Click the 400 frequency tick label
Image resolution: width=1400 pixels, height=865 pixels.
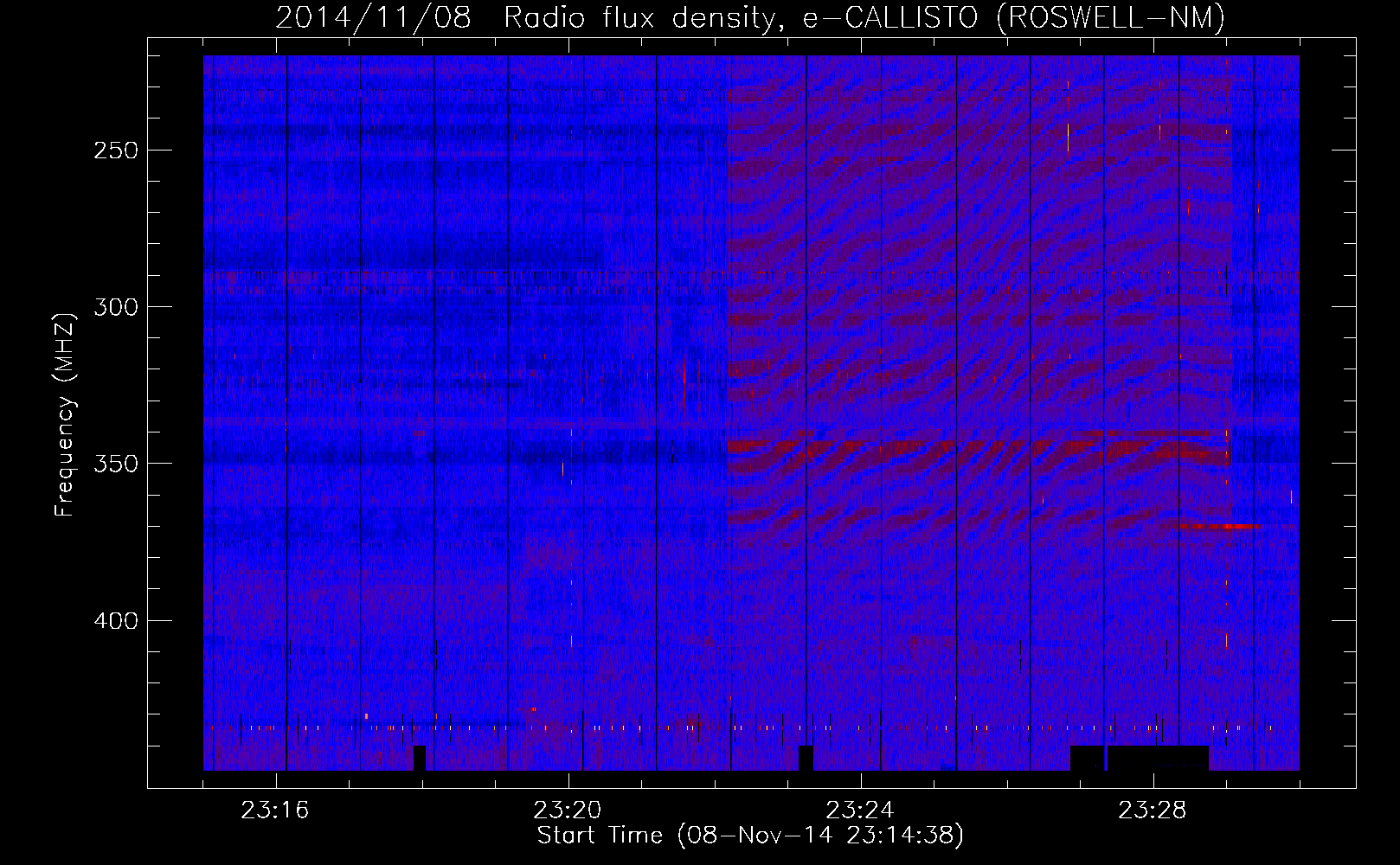click(x=116, y=621)
